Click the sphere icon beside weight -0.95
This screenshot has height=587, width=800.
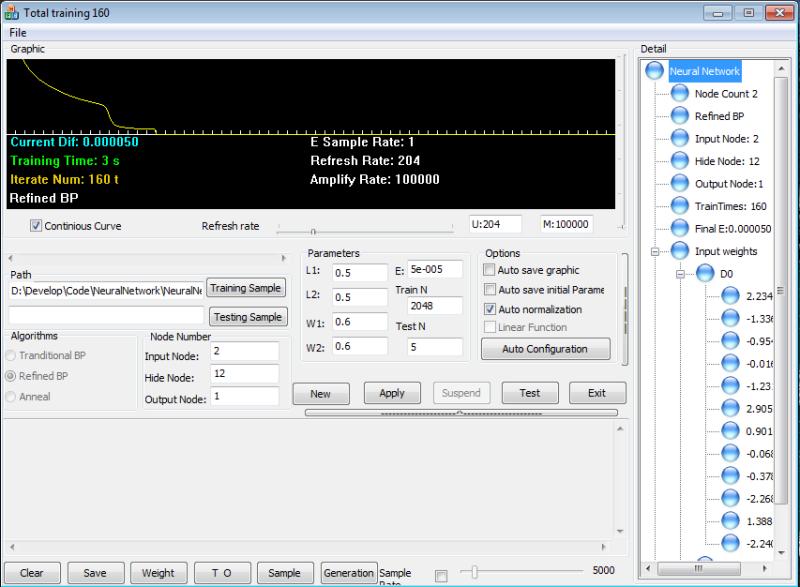click(x=730, y=341)
